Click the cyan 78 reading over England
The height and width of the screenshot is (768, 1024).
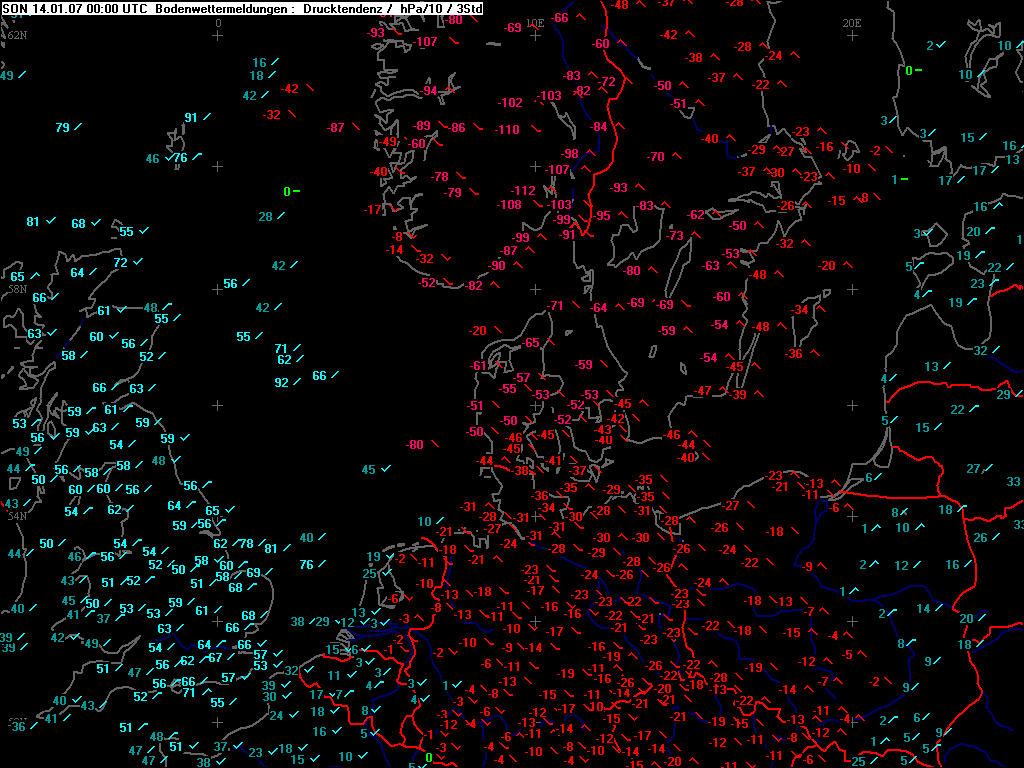246,543
